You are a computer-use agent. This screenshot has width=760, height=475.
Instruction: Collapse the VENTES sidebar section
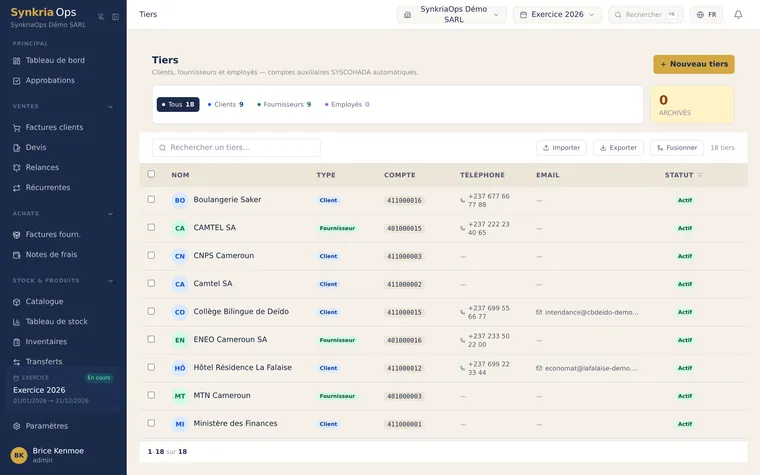pyautogui.click(x=111, y=107)
